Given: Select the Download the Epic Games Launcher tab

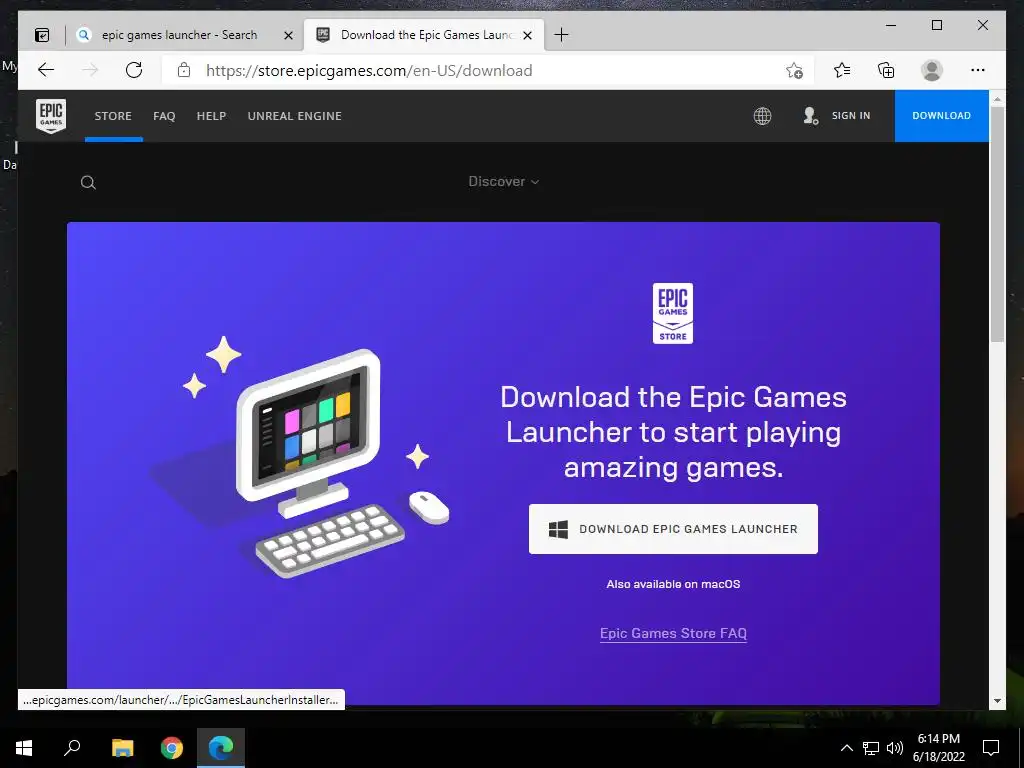Looking at the screenshot, I should click(424, 35).
